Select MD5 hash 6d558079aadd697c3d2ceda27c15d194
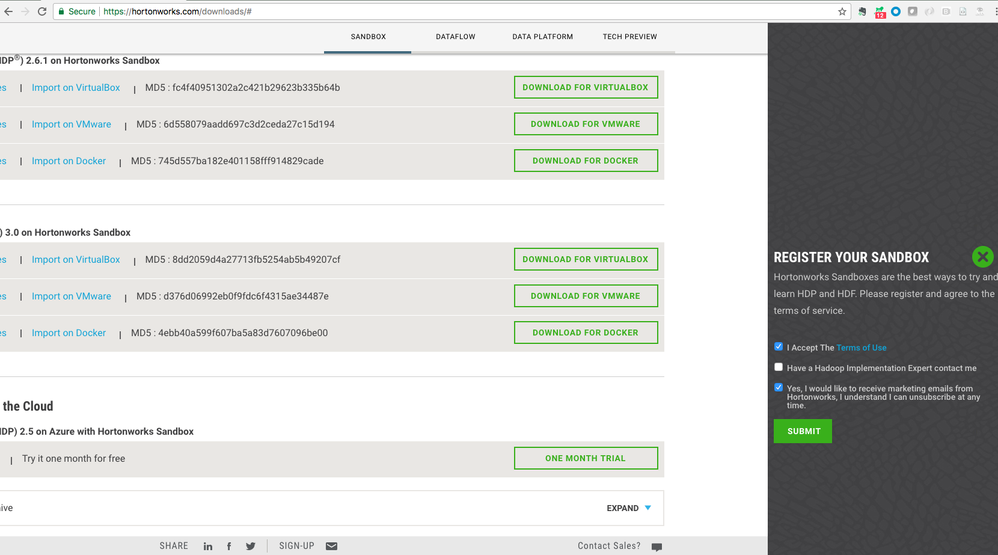The height and width of the screenshot is (555, 998). (249, 124)
